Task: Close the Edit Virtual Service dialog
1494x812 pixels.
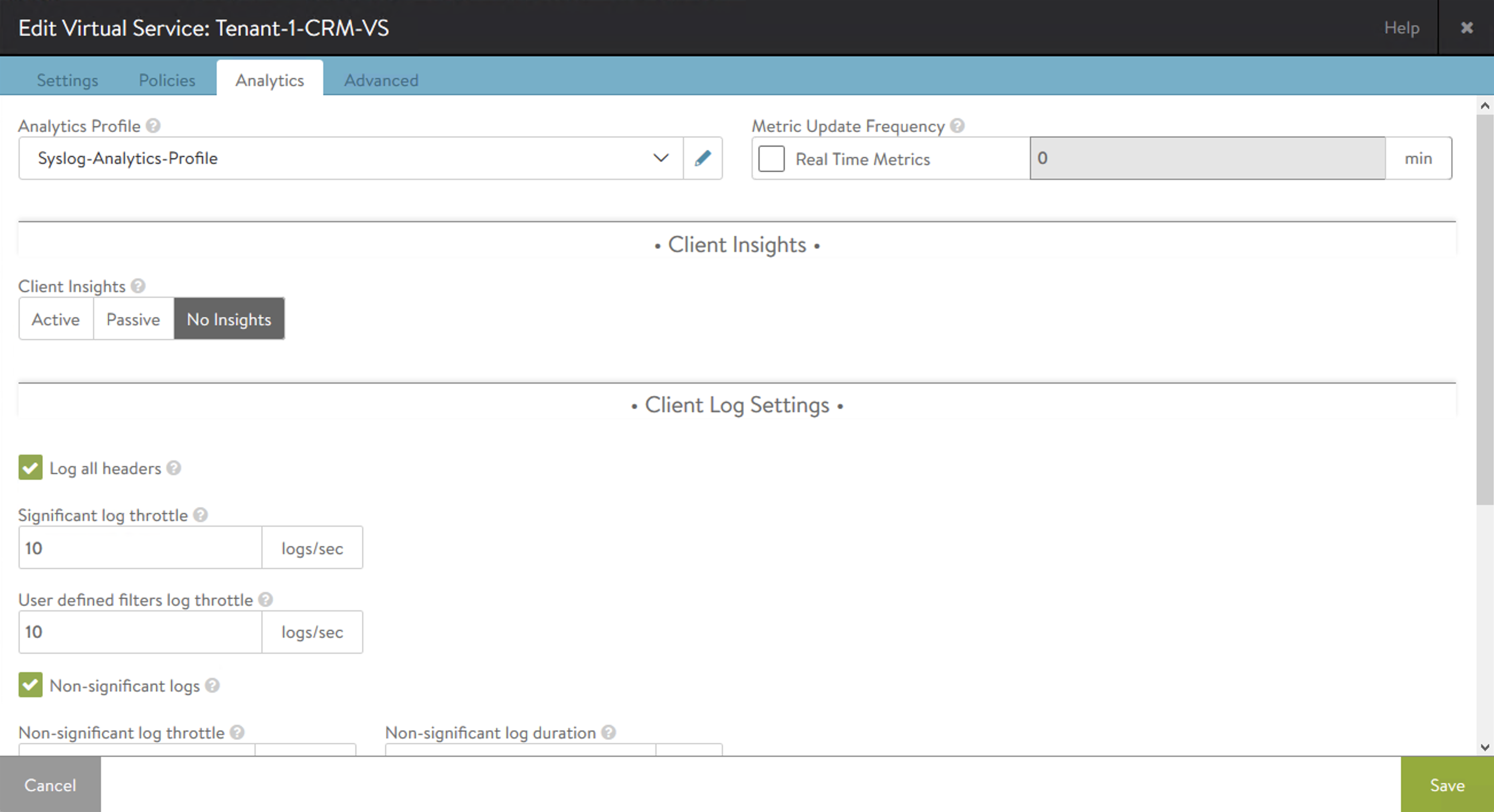Action: click(x=1467, y=28)
